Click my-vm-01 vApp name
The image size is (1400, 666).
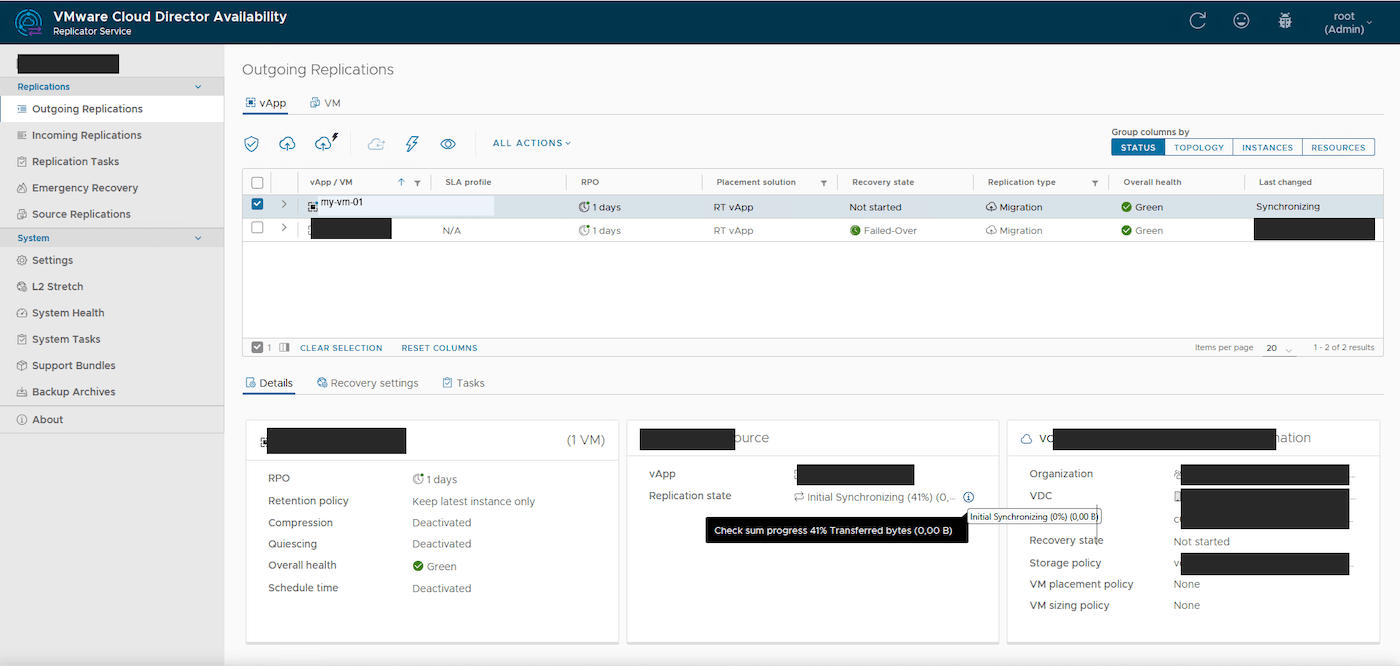[341, 202]
